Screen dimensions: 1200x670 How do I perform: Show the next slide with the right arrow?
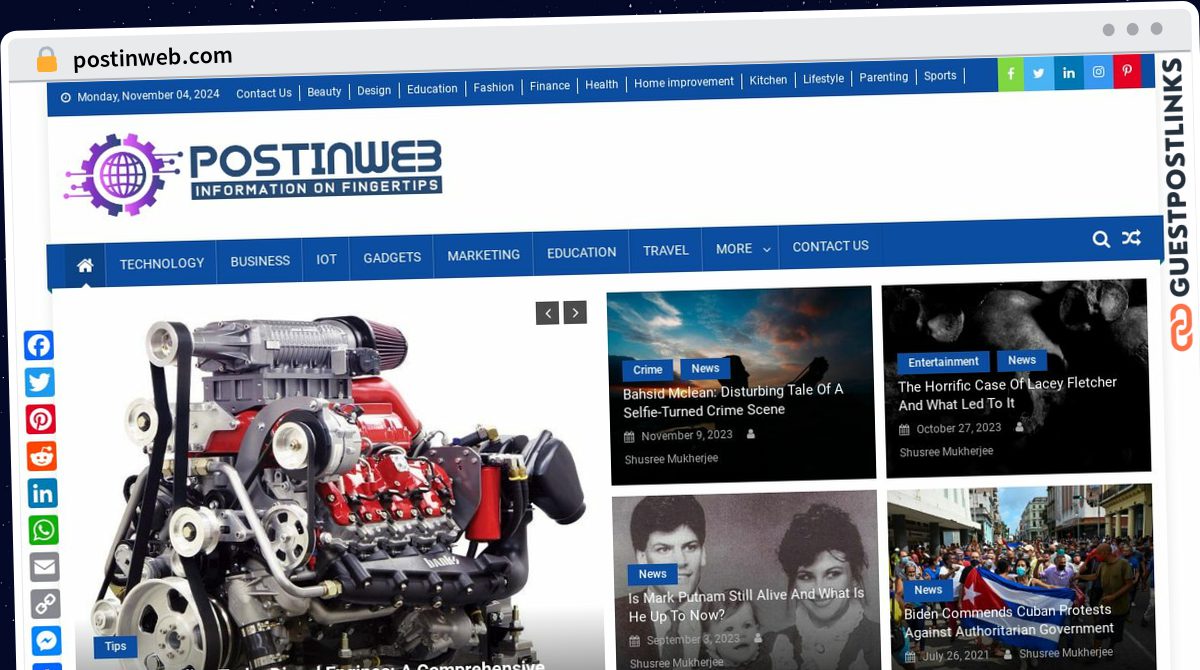click(x=575, y=313)
